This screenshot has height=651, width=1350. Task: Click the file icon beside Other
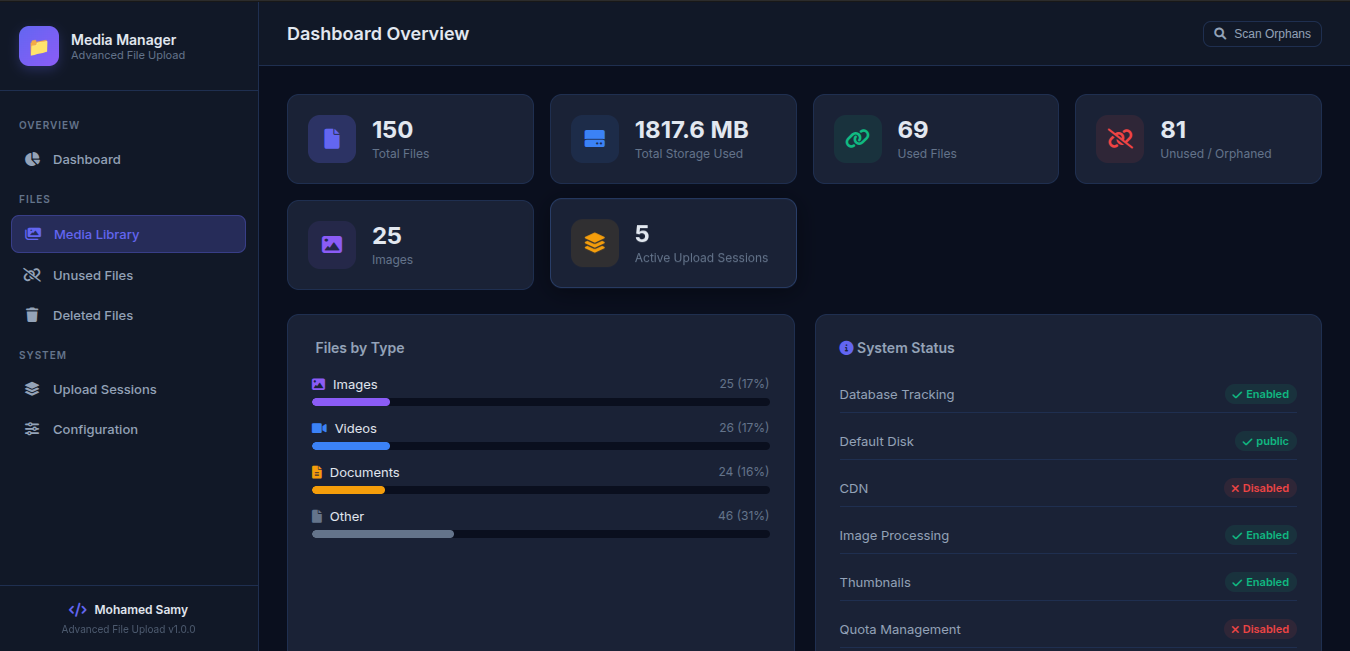317,516
